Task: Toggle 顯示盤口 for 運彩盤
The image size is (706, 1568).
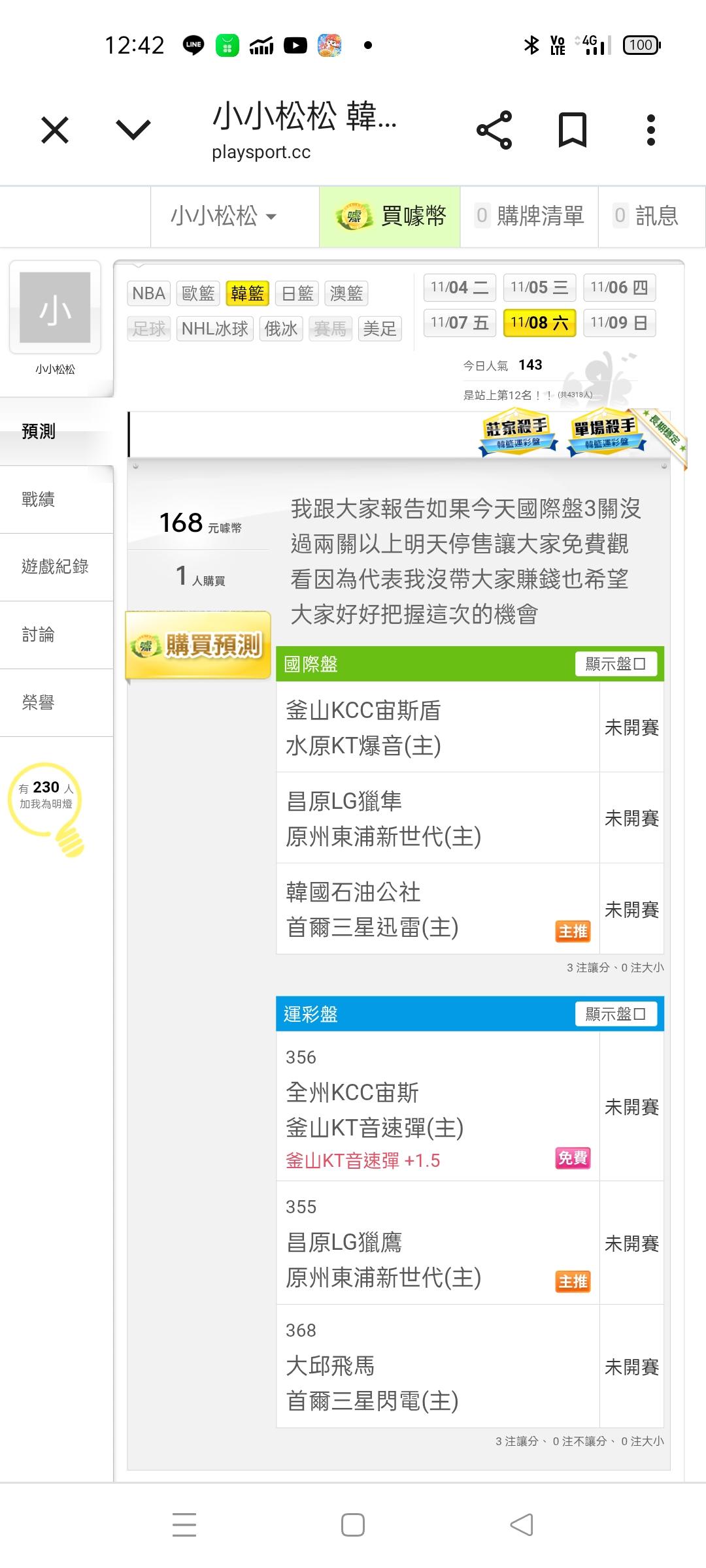Action: coord(616,1014)
